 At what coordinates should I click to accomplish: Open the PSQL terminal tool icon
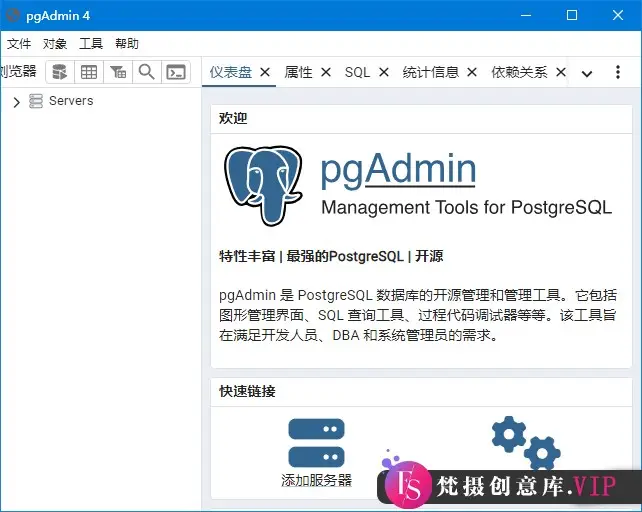176,72
